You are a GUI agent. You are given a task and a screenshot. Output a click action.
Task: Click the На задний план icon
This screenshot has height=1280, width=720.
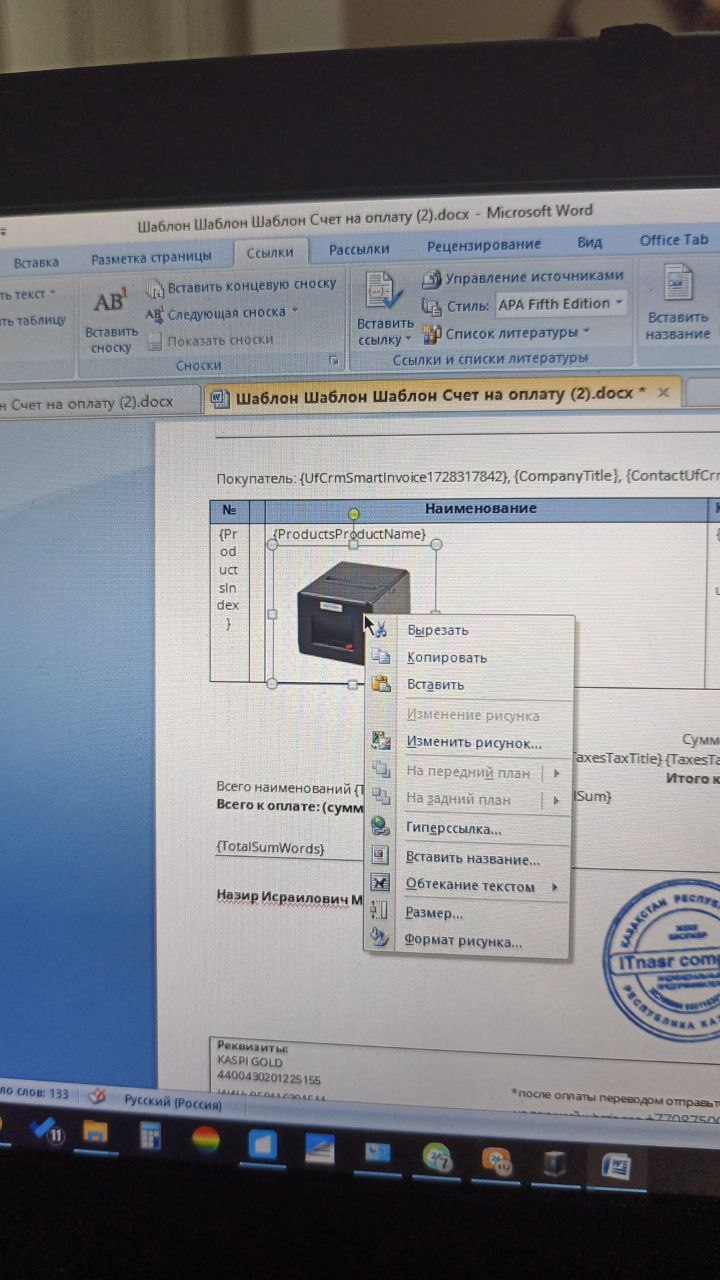click(380, 798)
